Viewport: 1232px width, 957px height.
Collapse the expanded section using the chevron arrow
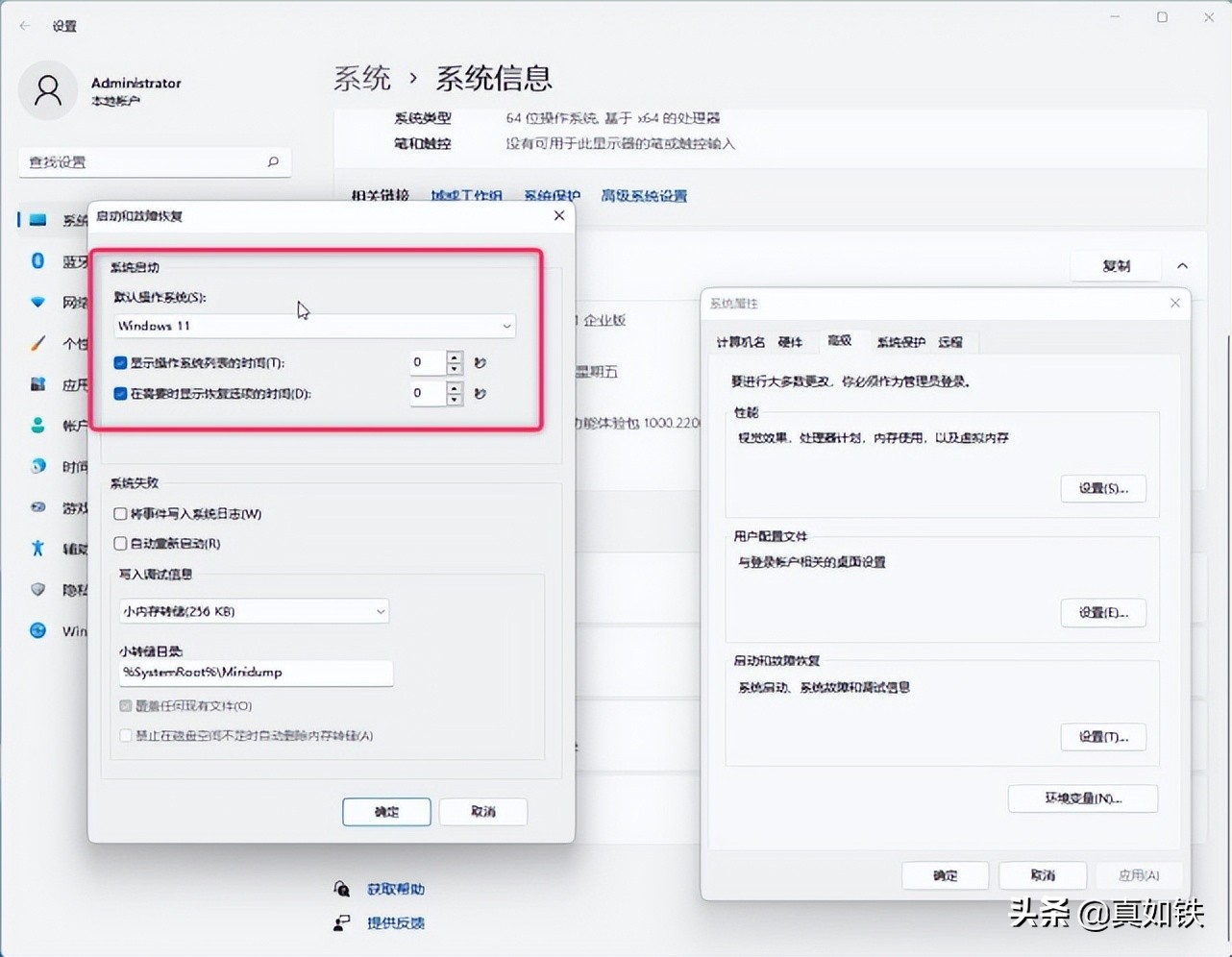pyautogui.click(x=1182, y=265)
